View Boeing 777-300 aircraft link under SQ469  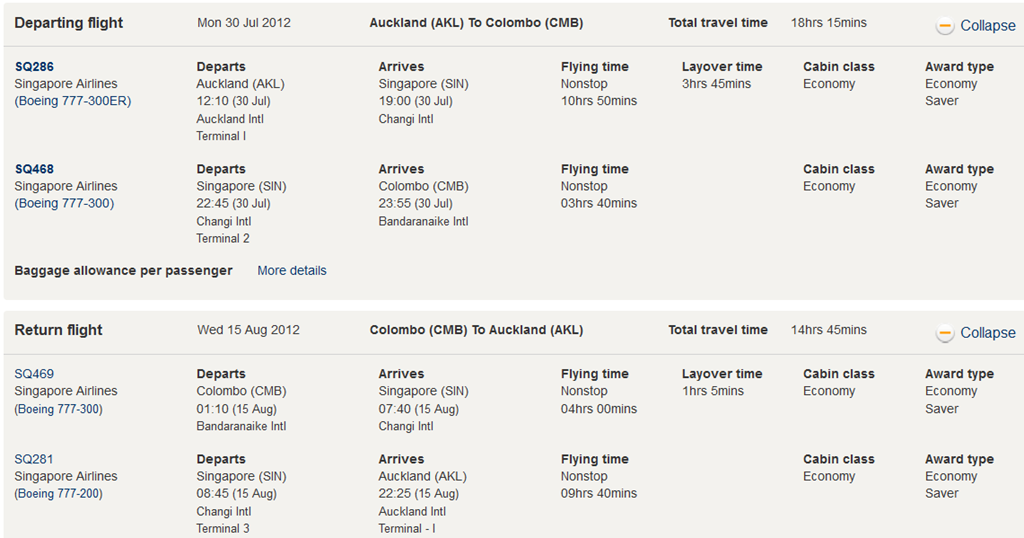58,408
